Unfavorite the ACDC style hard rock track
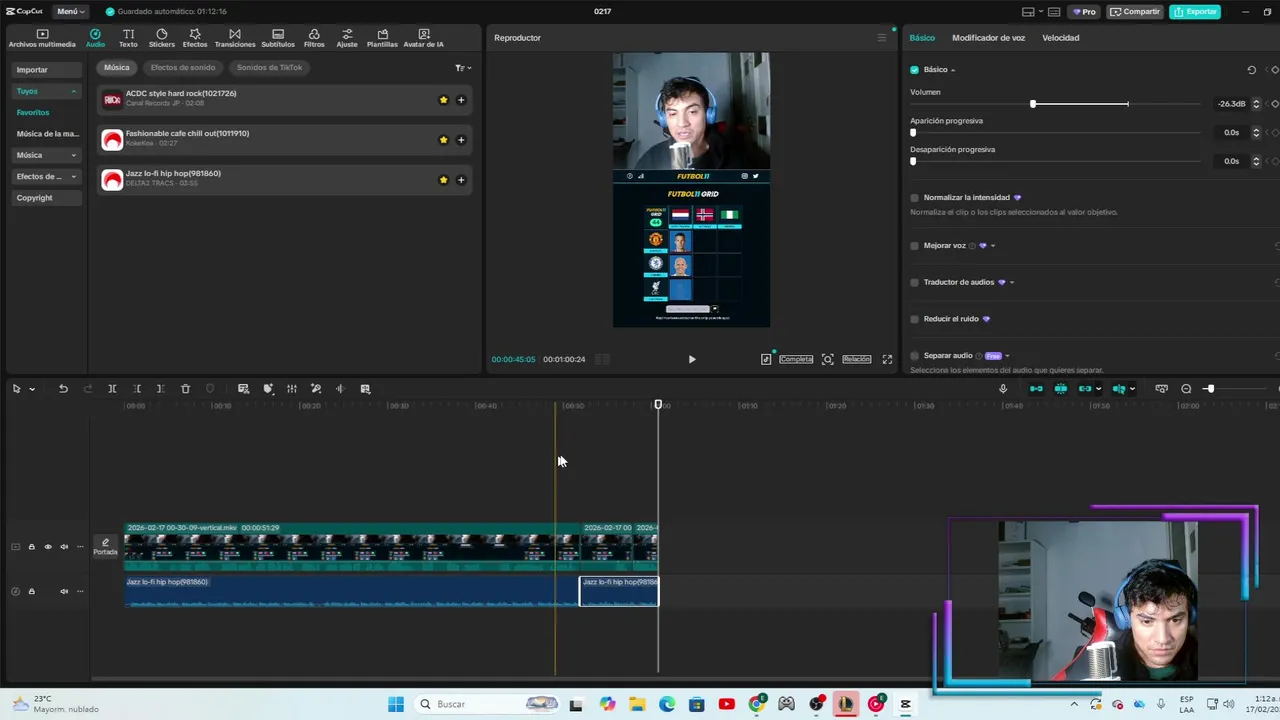Screen dimensions: 1280x720 (443, 100)
